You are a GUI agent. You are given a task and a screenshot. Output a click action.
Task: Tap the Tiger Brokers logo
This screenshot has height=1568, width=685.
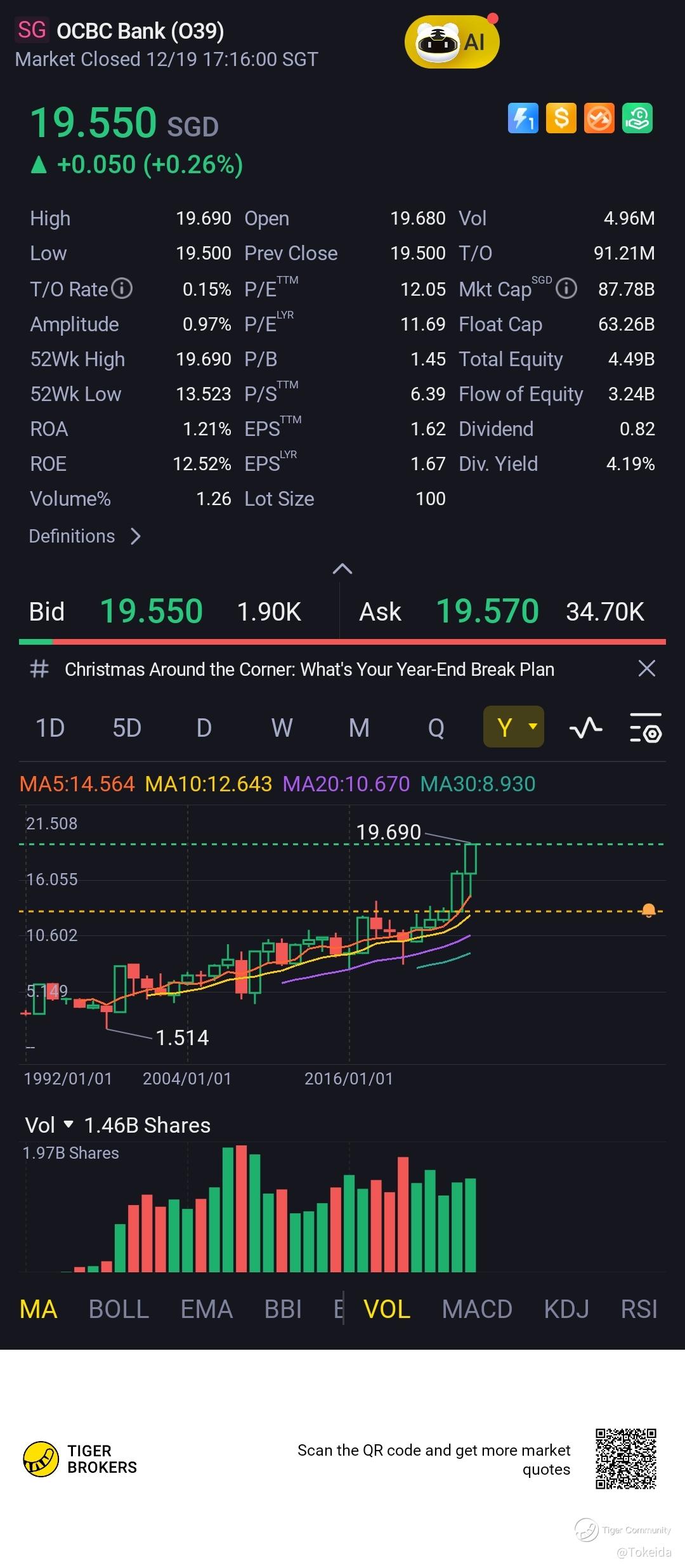[x=80, y=1459]
